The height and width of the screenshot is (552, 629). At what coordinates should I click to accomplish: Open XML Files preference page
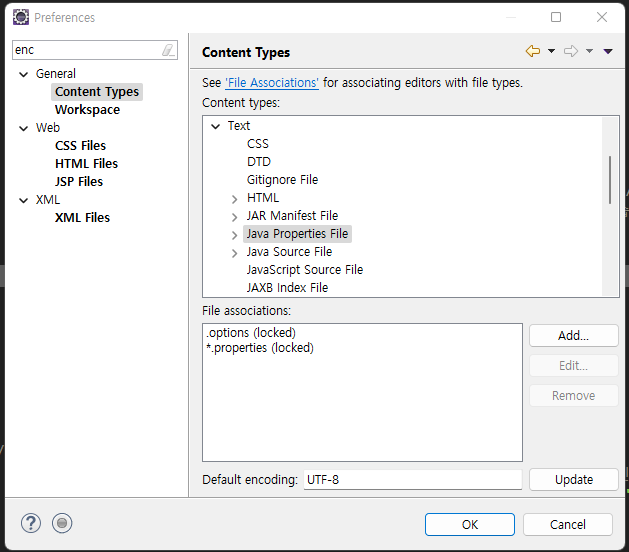(x=82, y=218)
